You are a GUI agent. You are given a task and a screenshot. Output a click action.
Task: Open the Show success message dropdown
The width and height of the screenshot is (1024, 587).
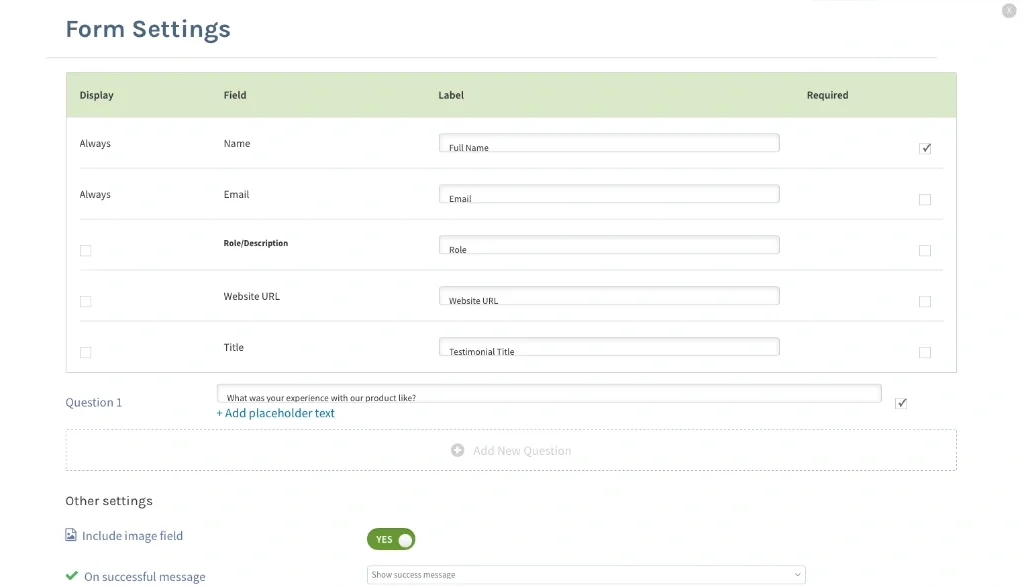tap(586, 575)
